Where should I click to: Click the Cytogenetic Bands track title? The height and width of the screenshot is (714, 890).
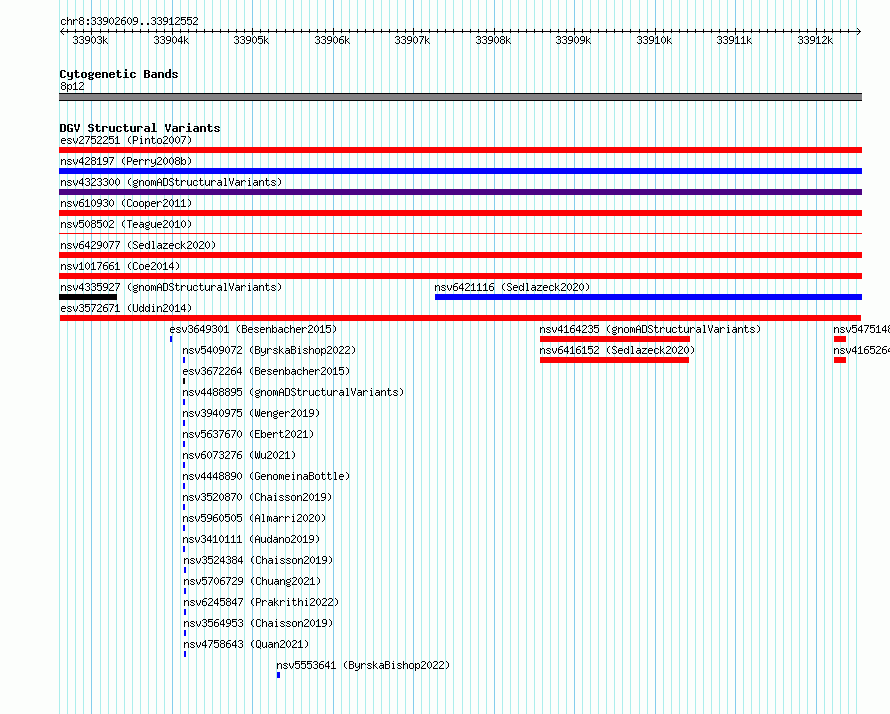click(119, 74)
